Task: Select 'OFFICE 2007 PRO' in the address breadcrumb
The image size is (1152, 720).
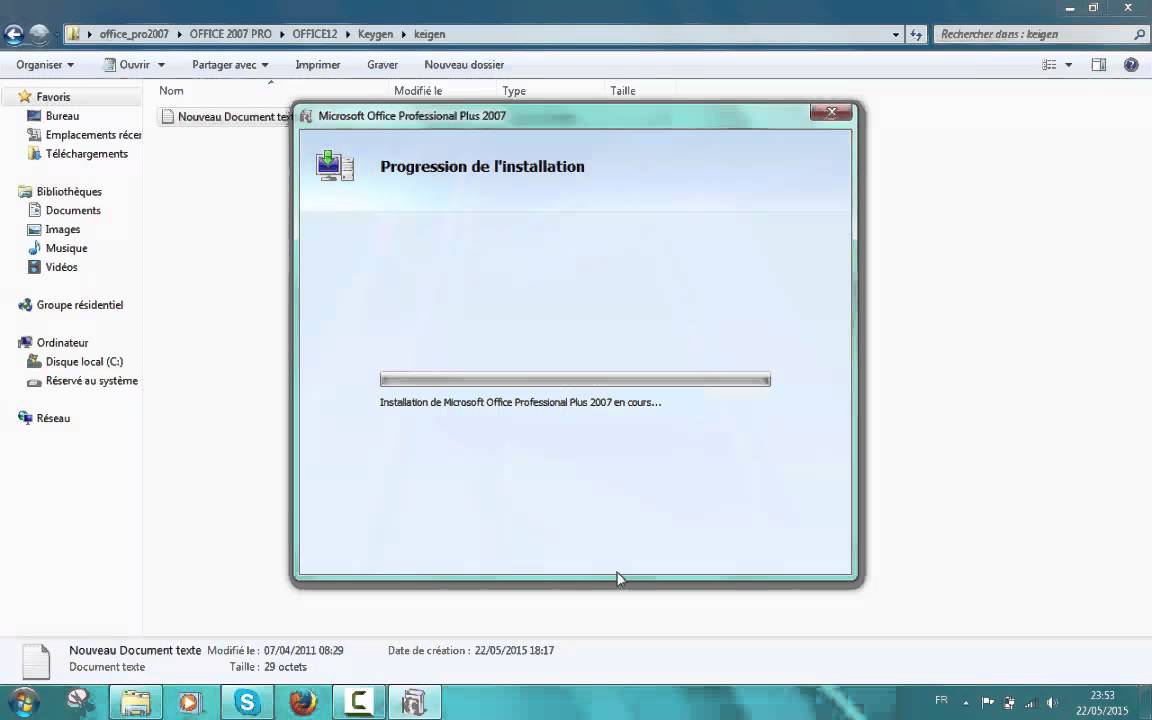Action: point(231,35)
